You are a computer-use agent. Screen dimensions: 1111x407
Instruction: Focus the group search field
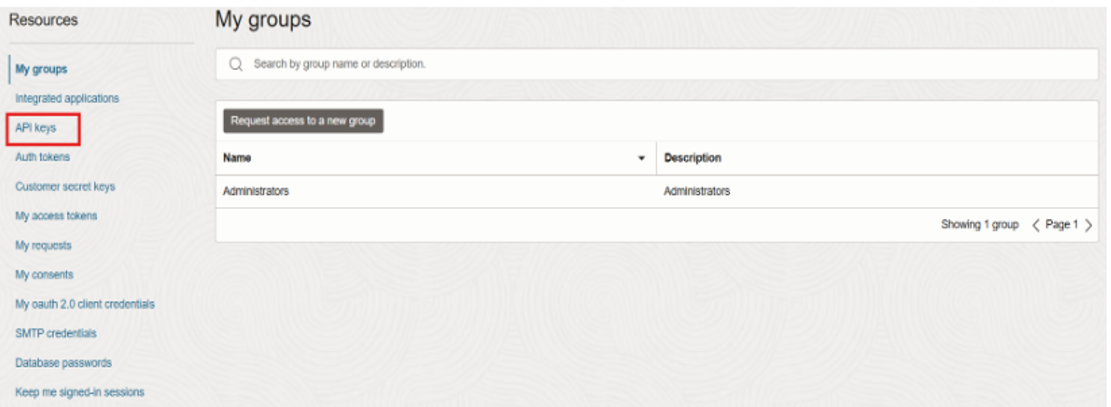660,64
